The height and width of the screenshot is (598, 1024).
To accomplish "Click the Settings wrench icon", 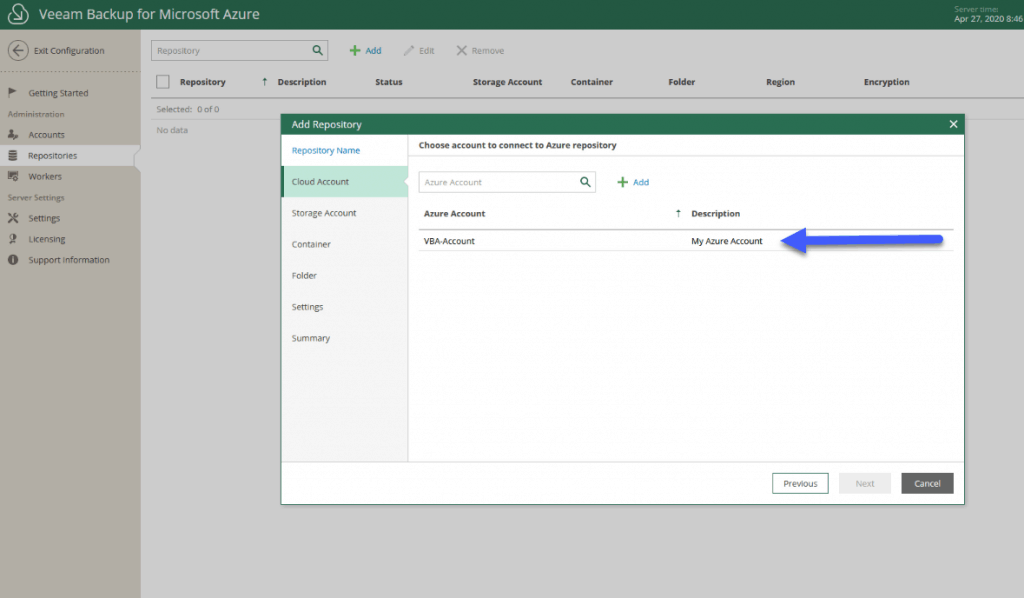I will tap(12, 218).
